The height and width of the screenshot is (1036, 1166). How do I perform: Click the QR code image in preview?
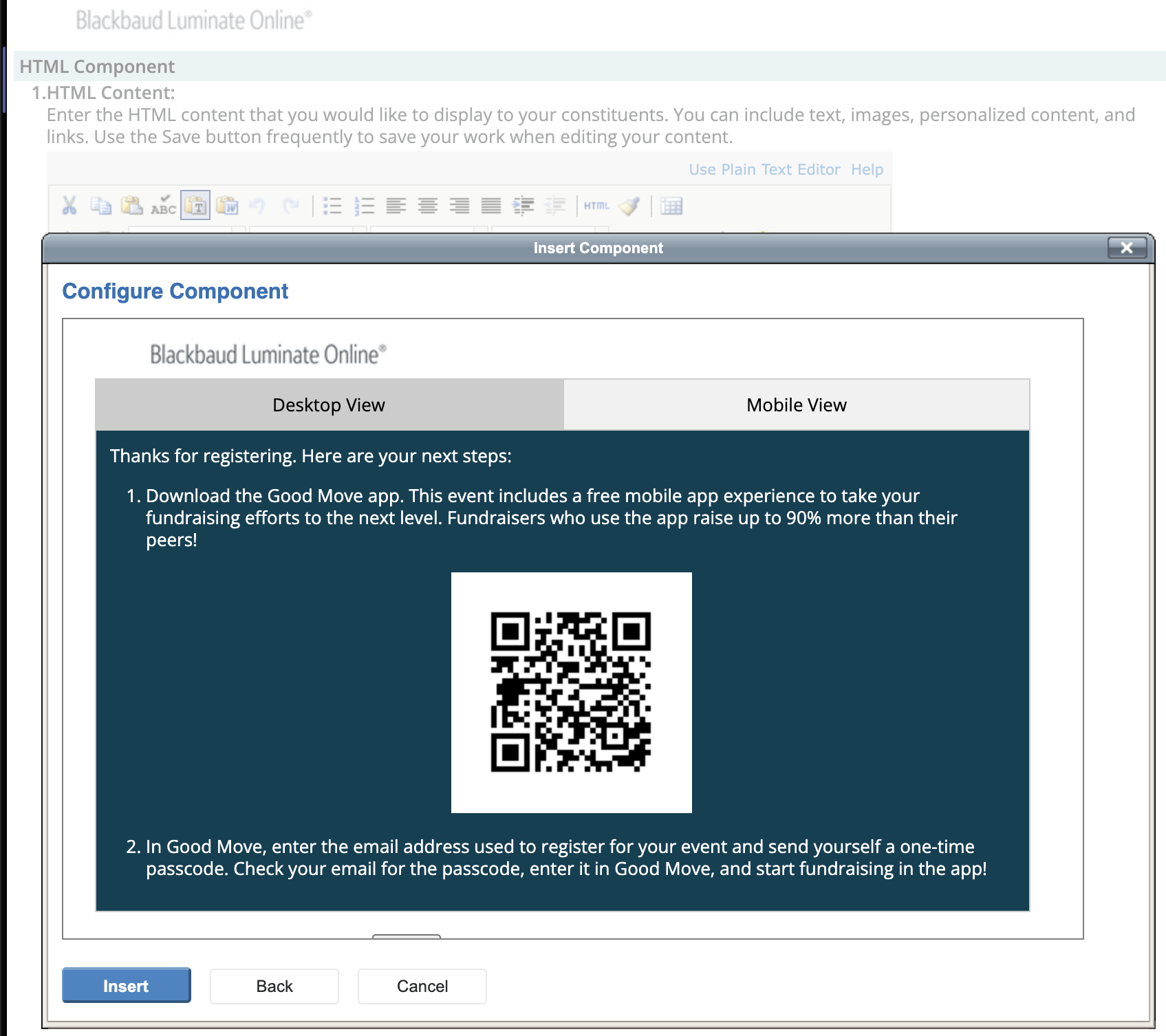pyautogui.click(x=571, y=692)
